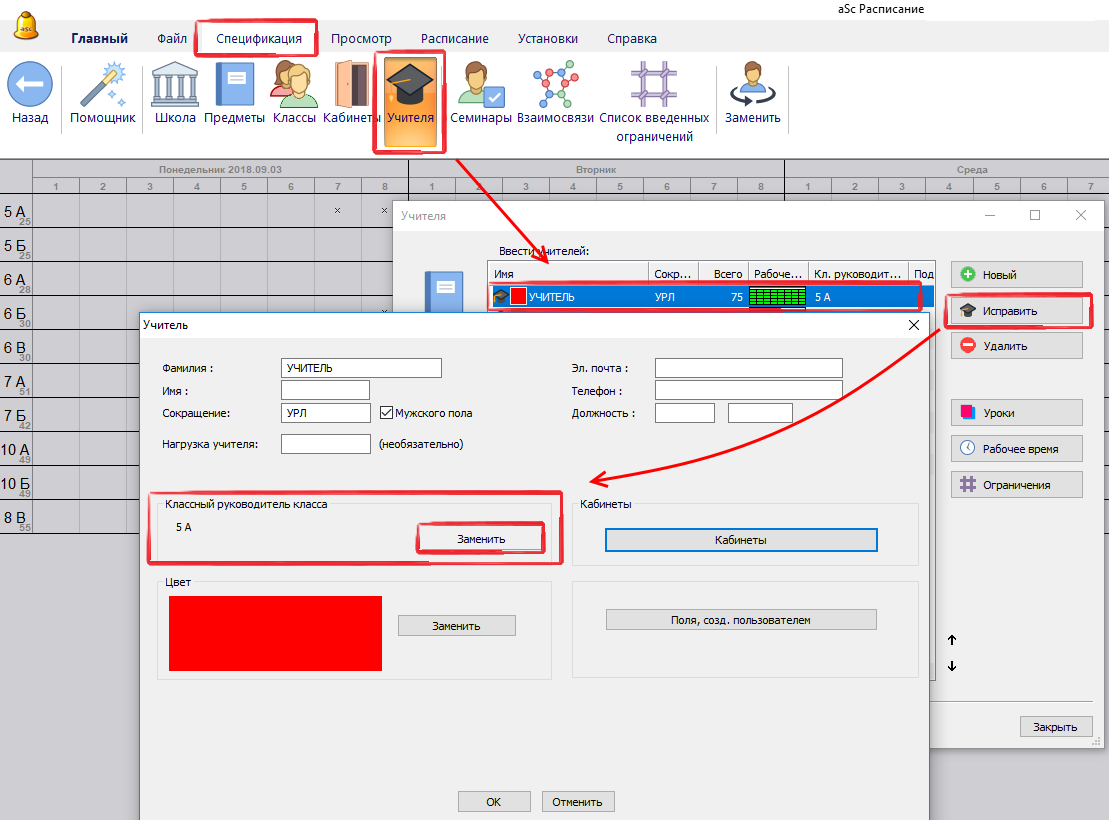Open Список введенных ограничений icon
The image size is (1109, 821).
(654, 86)
